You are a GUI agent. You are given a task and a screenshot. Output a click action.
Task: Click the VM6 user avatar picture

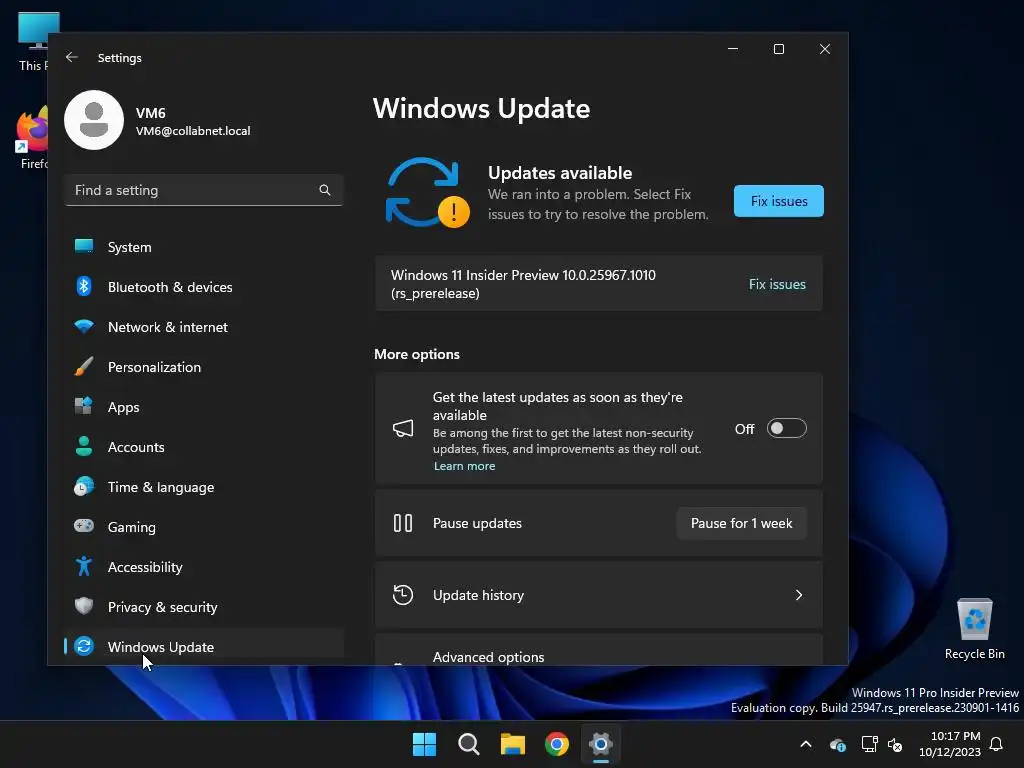tap(94, 120)
